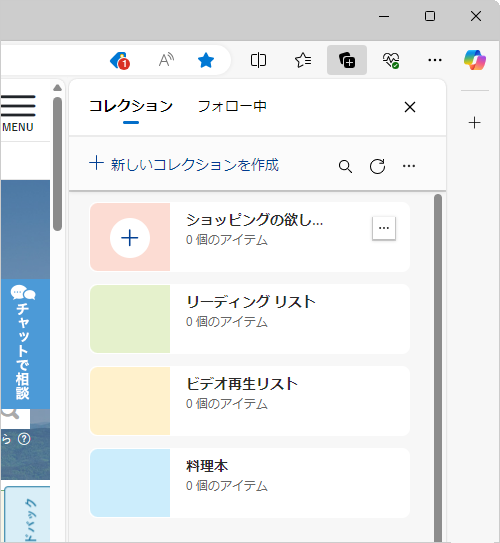Switch to the フォロー中 tab
Screen dimensions: 500x543
click(232, 106)
